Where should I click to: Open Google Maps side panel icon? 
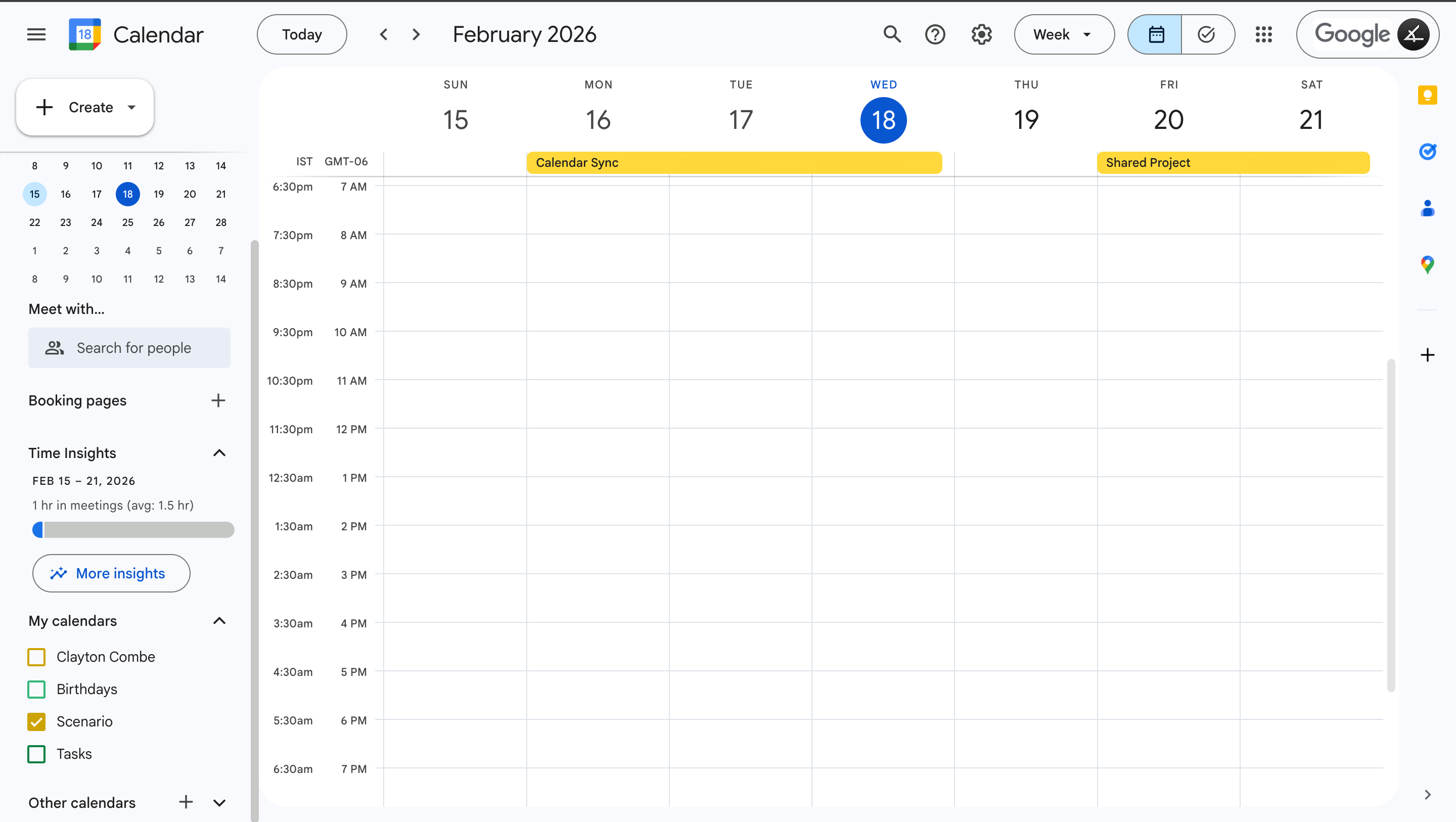click(1427, 264)
